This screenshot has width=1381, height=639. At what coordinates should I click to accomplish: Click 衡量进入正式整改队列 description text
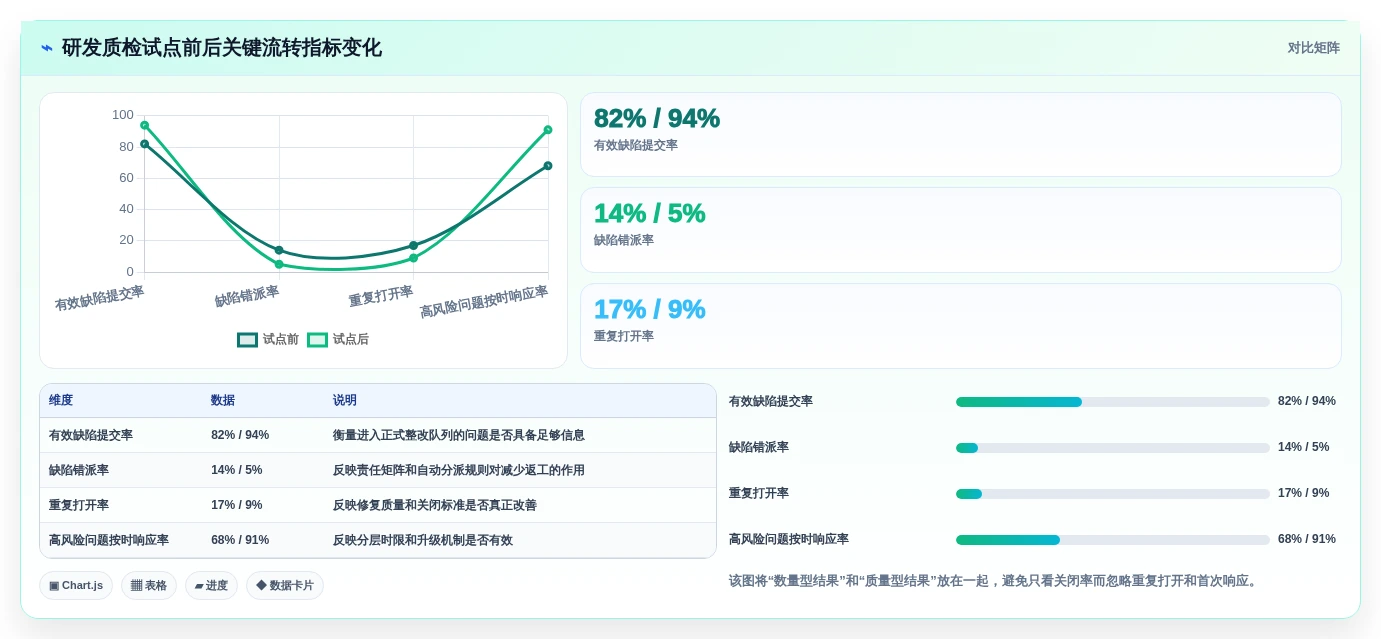(459, 435)
